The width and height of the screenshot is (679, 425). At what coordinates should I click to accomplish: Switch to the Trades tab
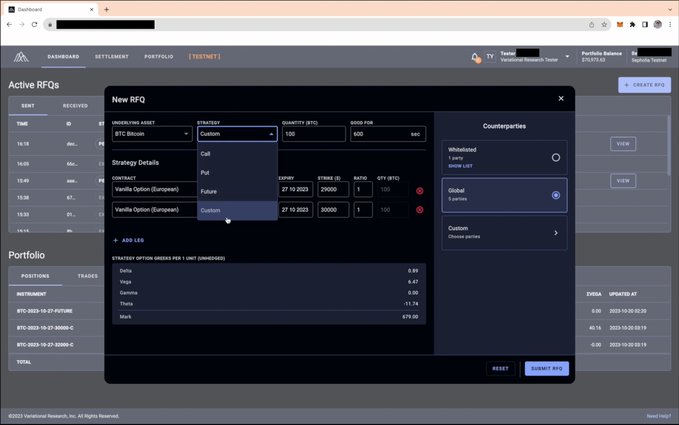point(87,276)
